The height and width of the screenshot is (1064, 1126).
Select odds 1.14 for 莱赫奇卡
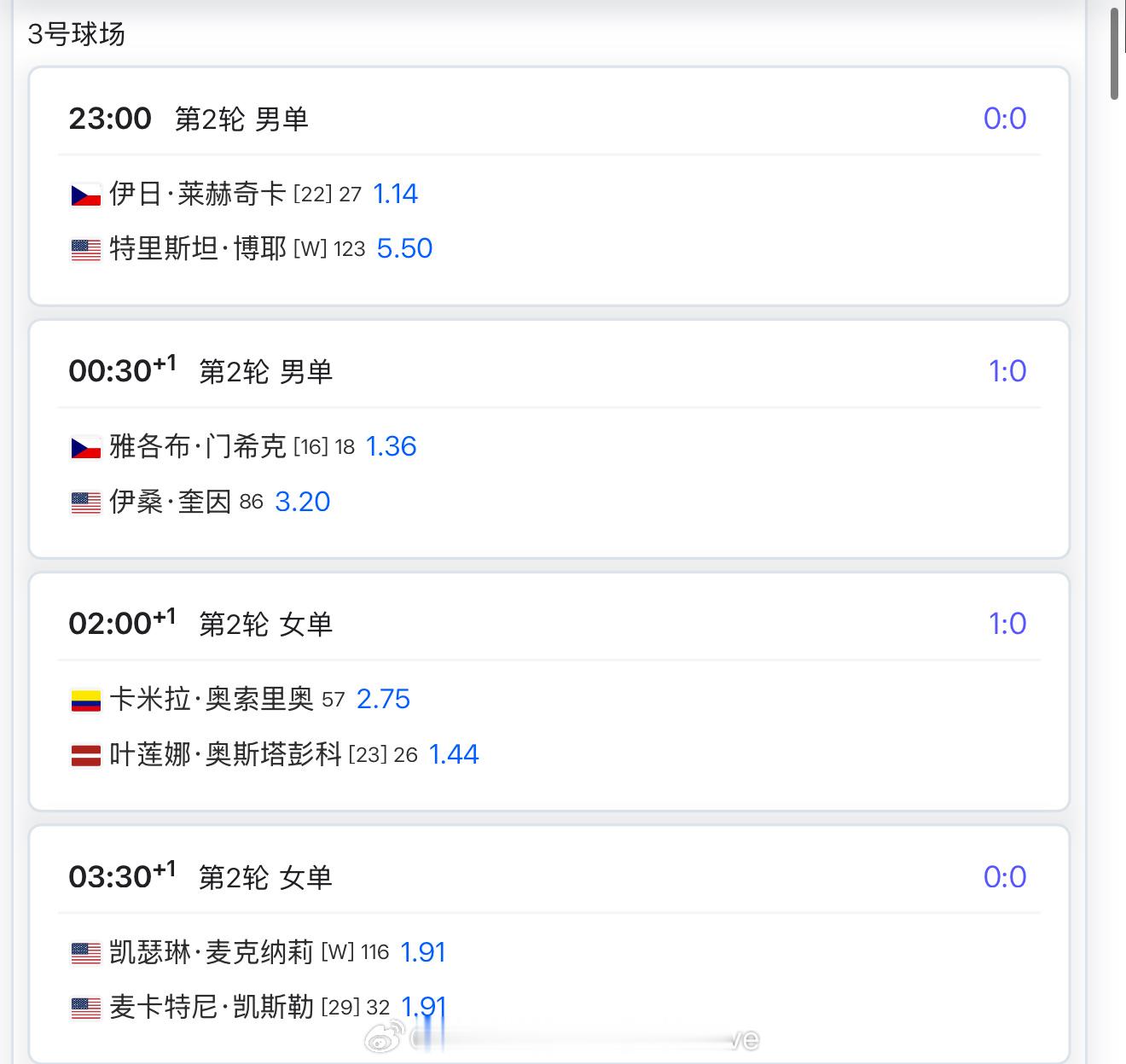396,194
